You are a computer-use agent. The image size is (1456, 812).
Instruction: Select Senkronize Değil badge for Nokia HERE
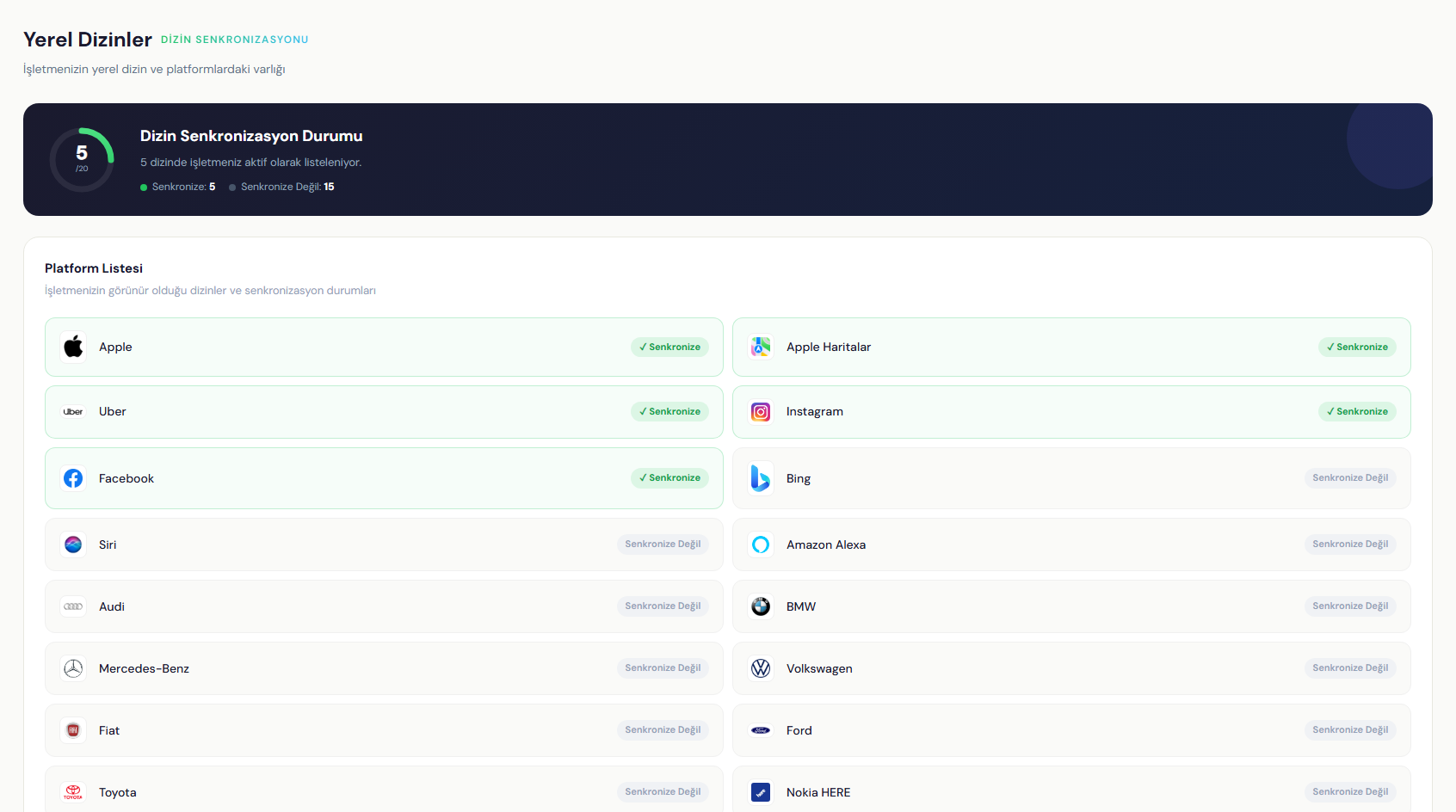pos(1350,791)
